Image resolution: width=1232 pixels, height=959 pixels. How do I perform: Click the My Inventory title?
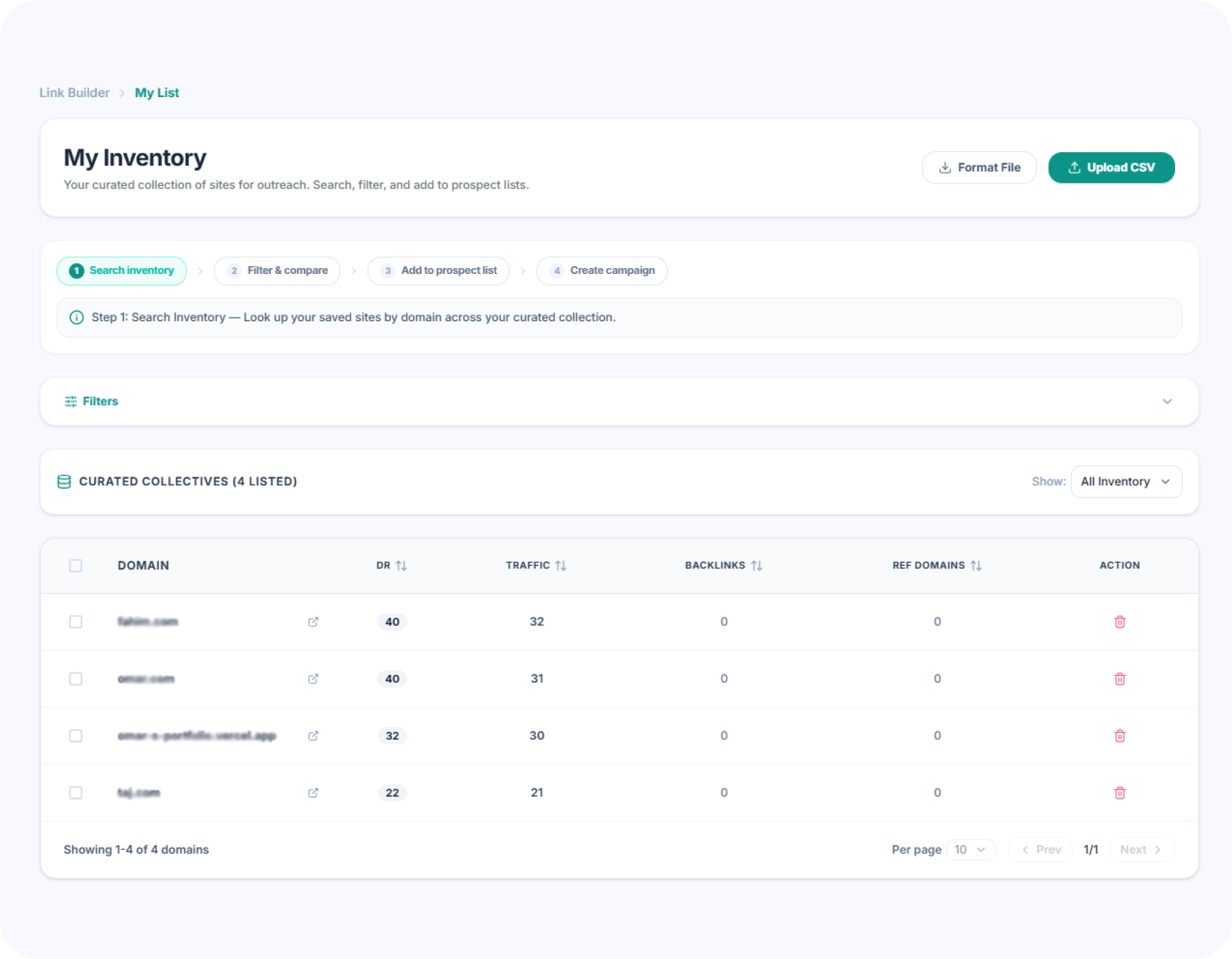coord(135,158)
